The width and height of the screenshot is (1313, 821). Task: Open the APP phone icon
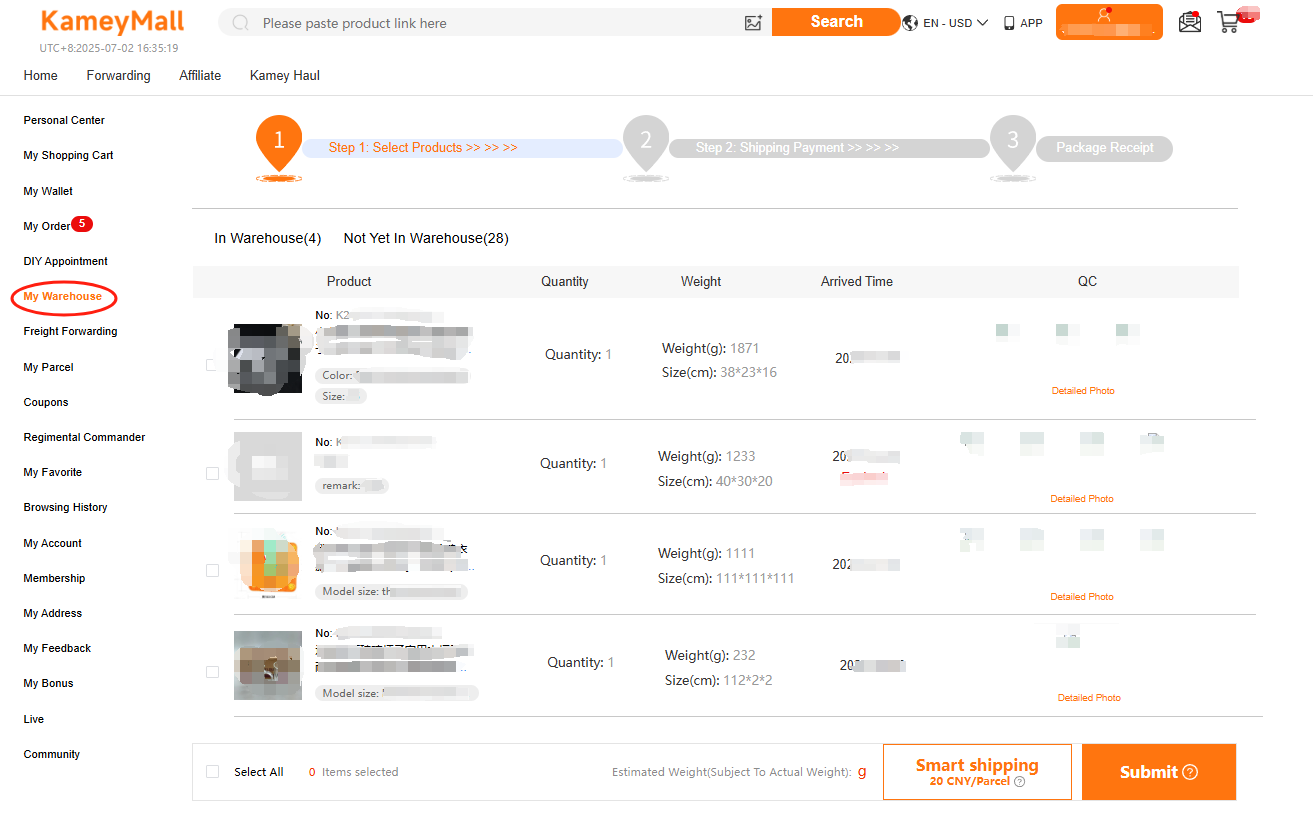(1009, 23)
